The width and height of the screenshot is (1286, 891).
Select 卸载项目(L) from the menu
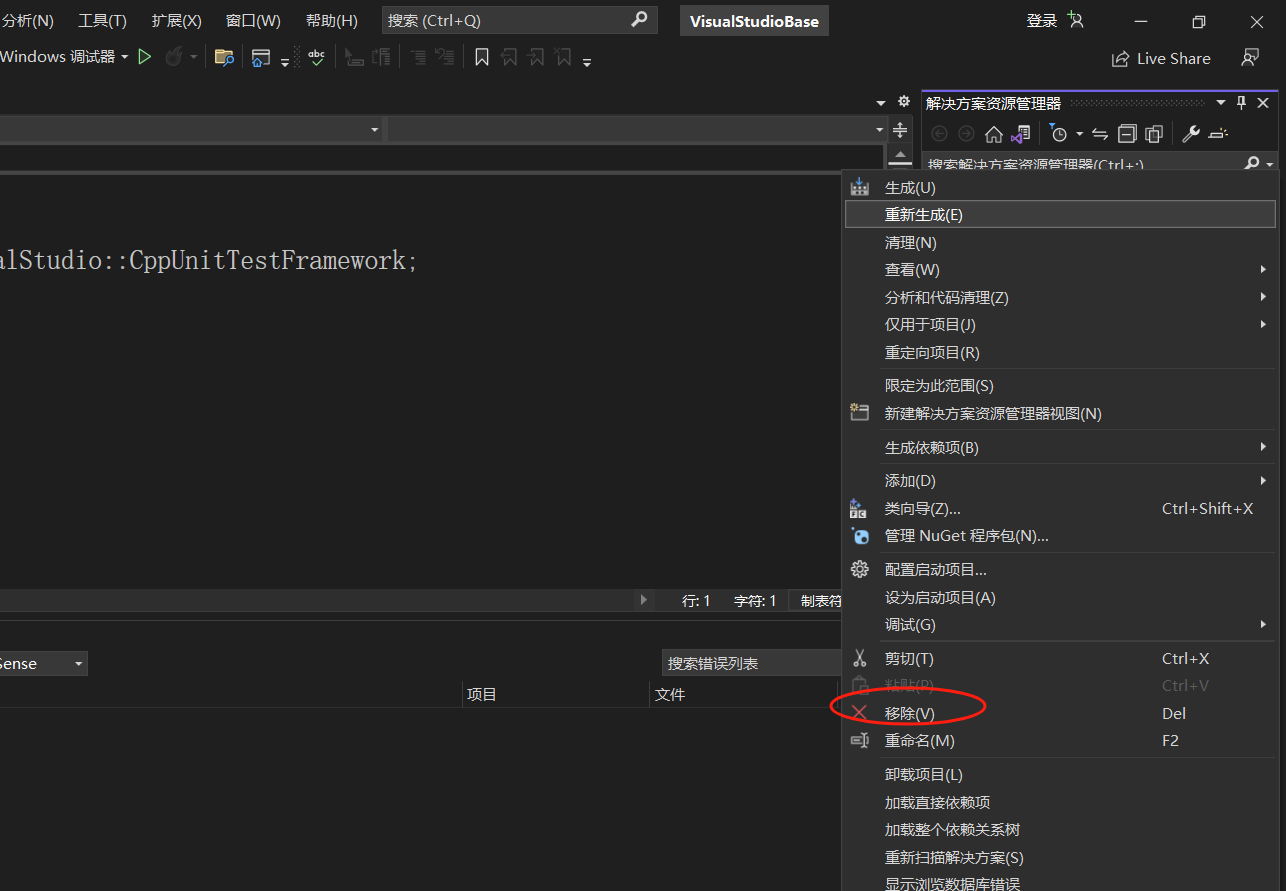(1060, 774)
